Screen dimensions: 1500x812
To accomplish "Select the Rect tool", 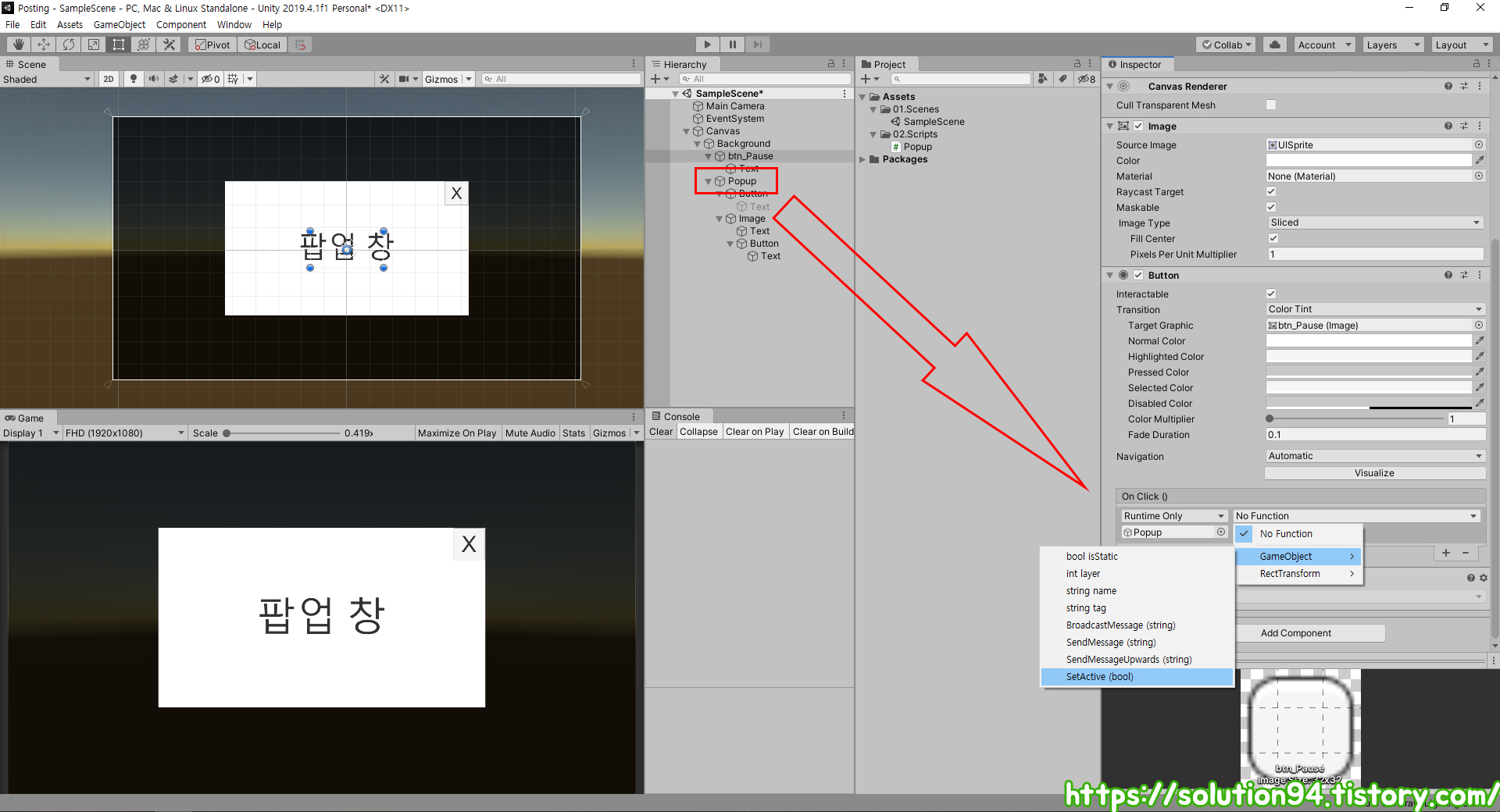I will [119, 45].
